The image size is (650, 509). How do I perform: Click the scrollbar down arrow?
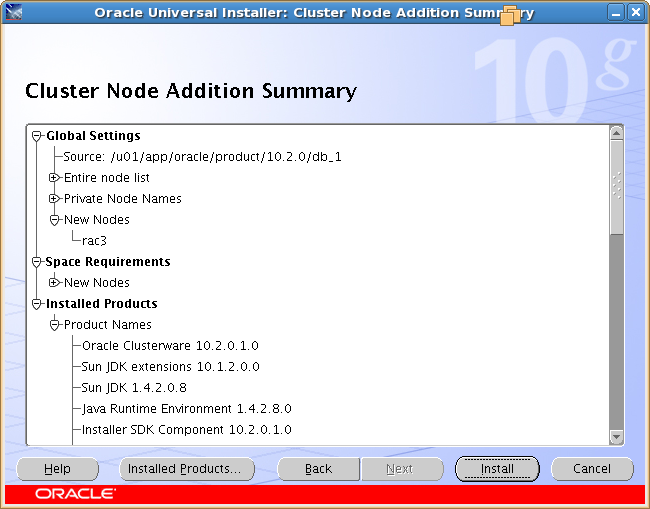616,437
